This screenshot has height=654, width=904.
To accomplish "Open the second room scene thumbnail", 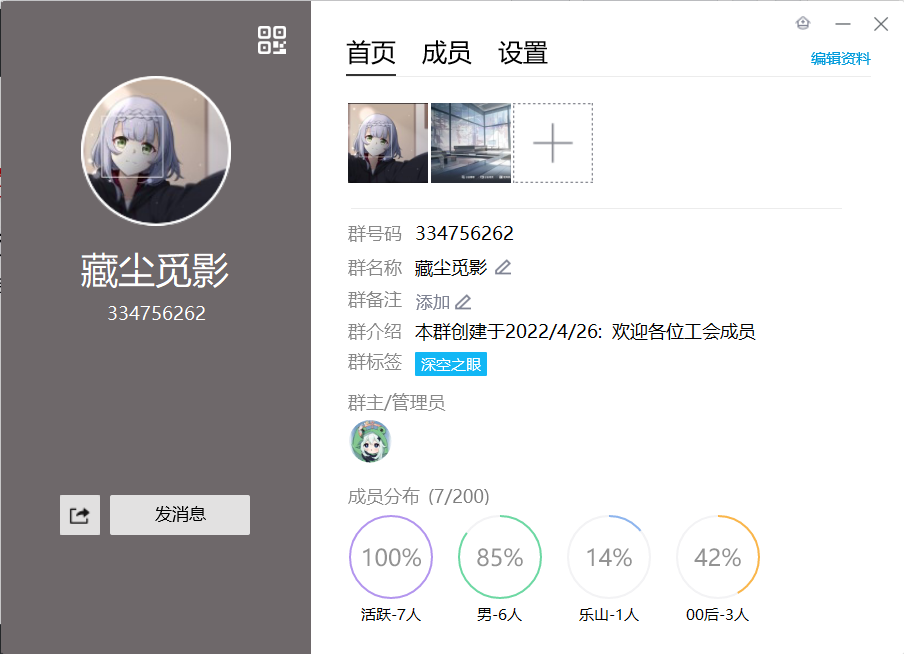I will point(470,143).
